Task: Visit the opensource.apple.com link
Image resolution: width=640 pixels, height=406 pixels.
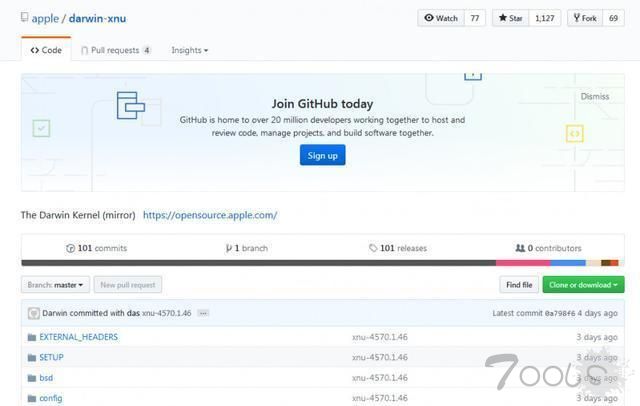Action: pyautogui.click(x=210, y=215)
